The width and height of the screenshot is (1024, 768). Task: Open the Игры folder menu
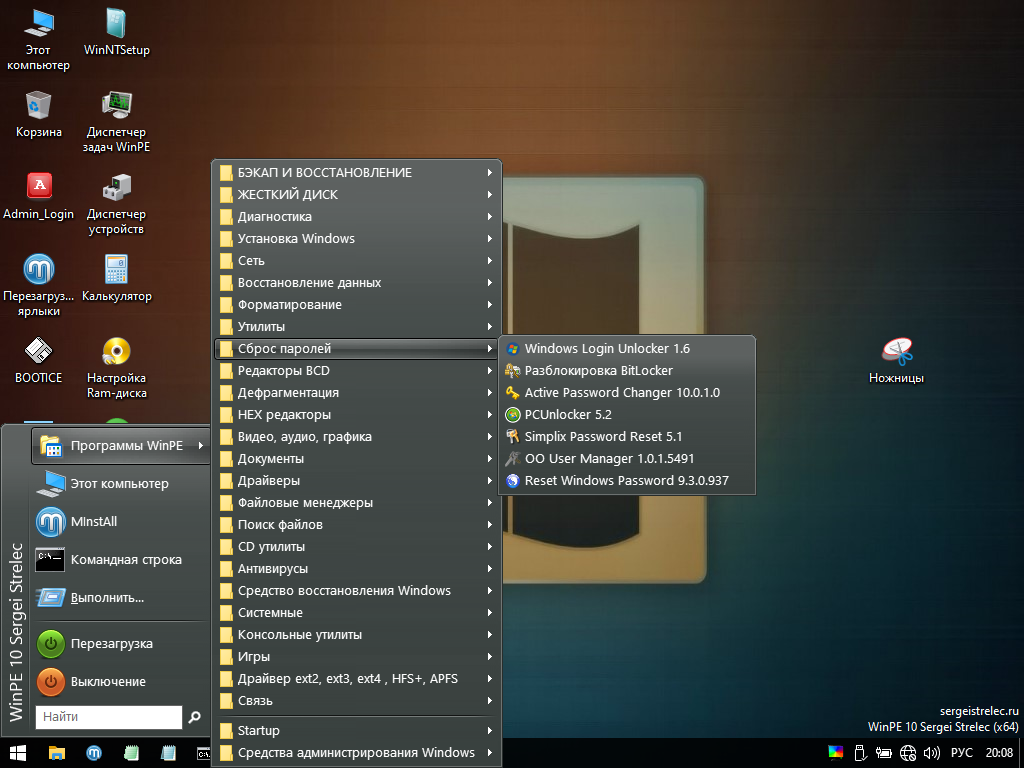click(x=357, y=656)
